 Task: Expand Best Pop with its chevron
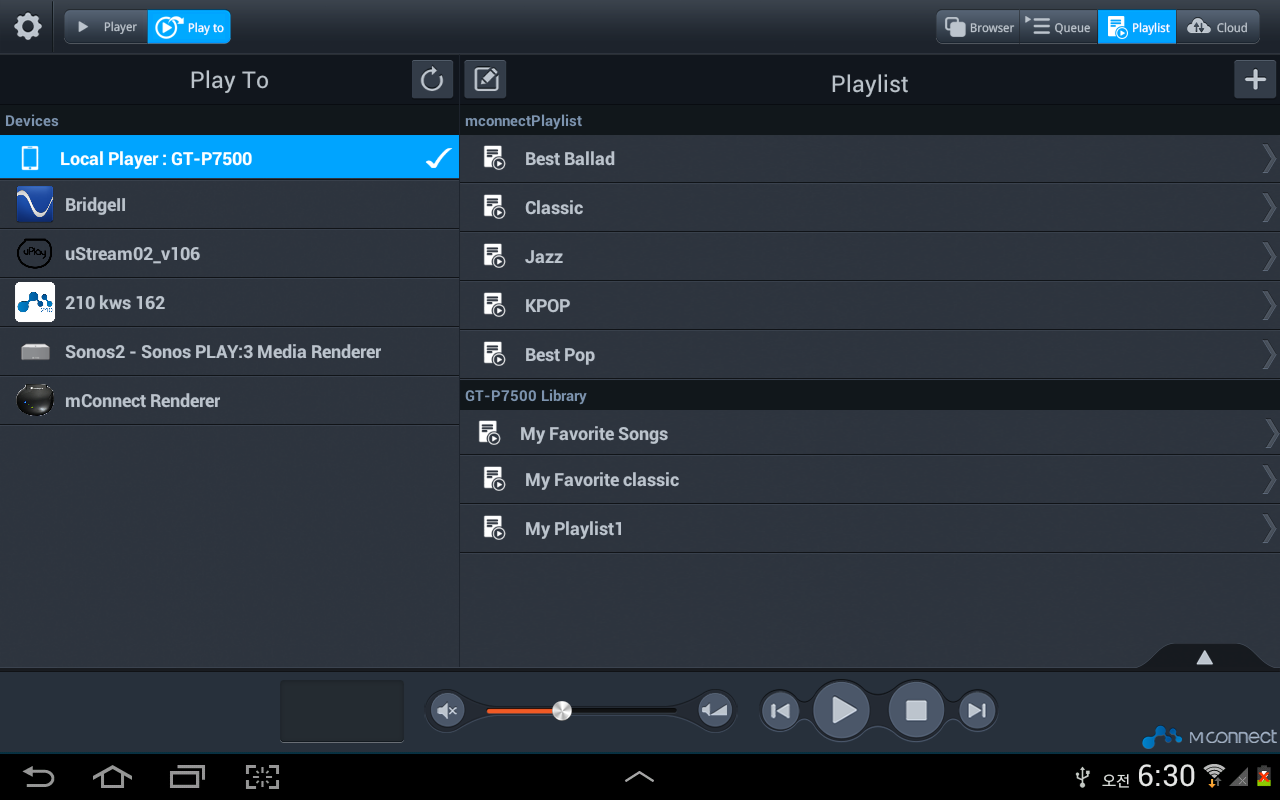click(x=1269, y=354)
